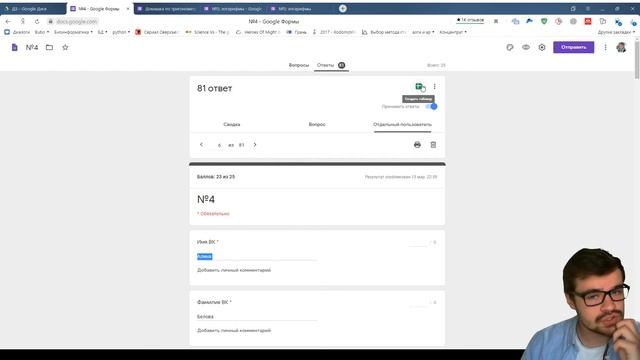Screen dimensions: 640x360
Task: Go to next response arrow
Action: (255, 144)
